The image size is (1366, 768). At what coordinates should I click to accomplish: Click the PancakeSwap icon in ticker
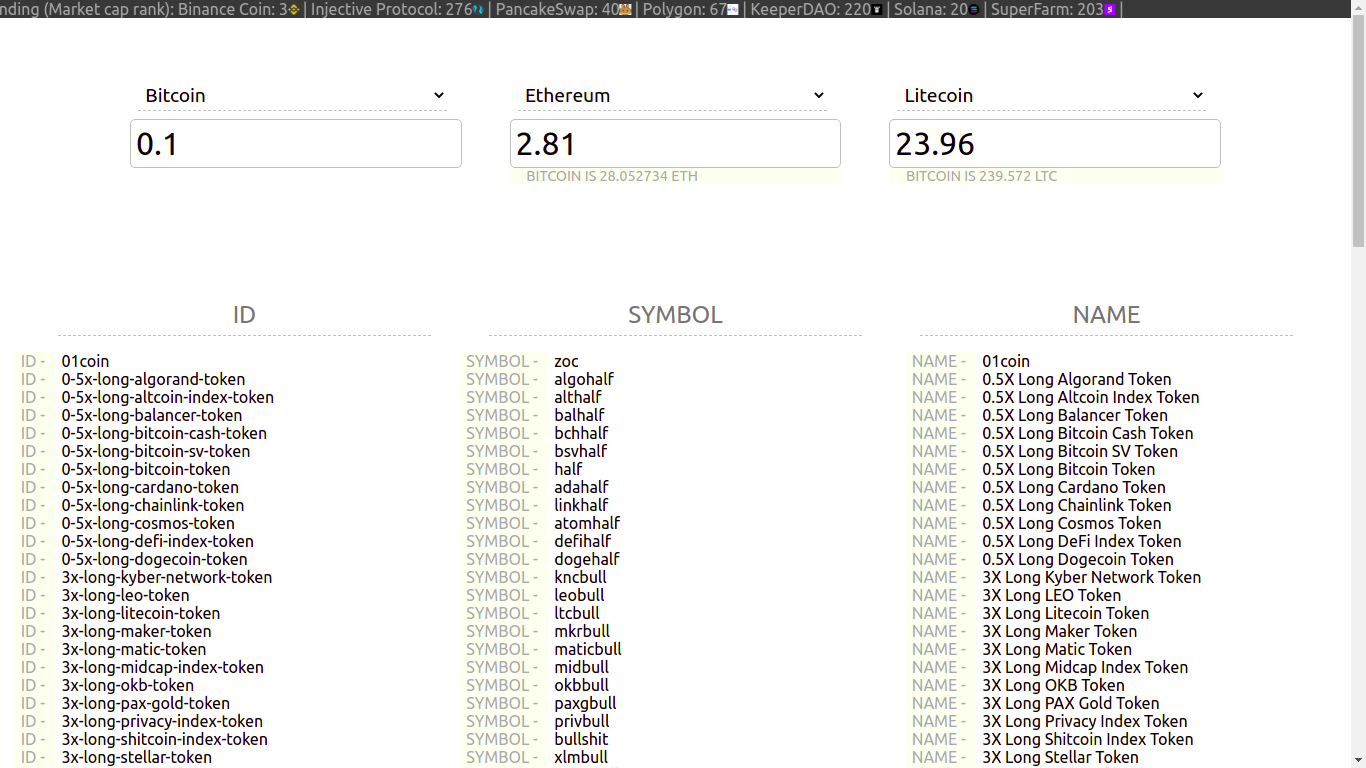point(625,10)
